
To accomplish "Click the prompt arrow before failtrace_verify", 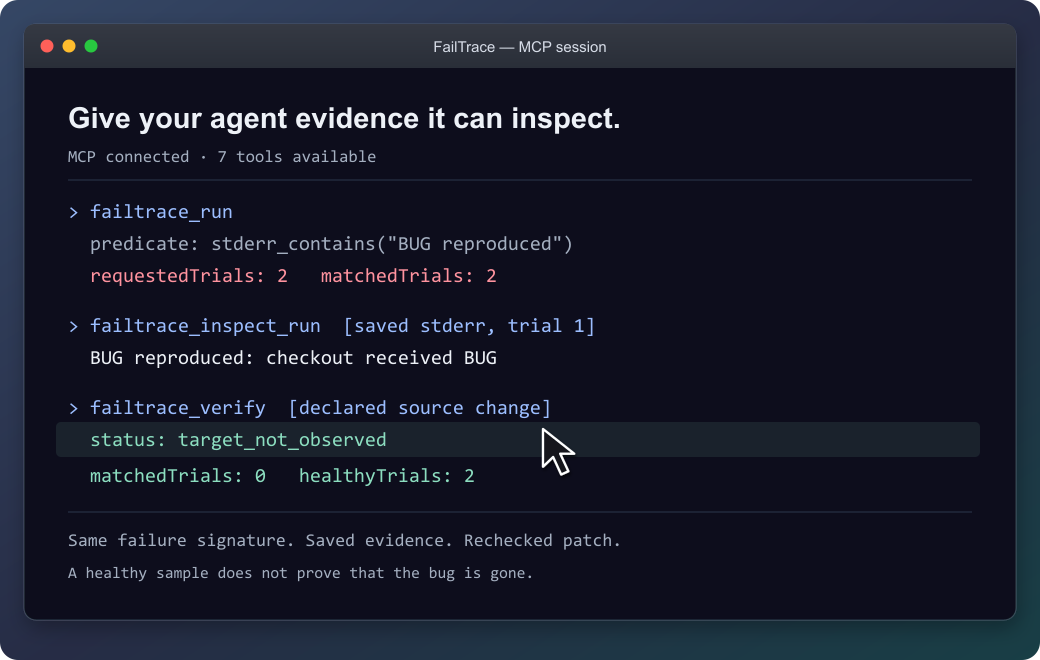I will [x=74, y=409].
